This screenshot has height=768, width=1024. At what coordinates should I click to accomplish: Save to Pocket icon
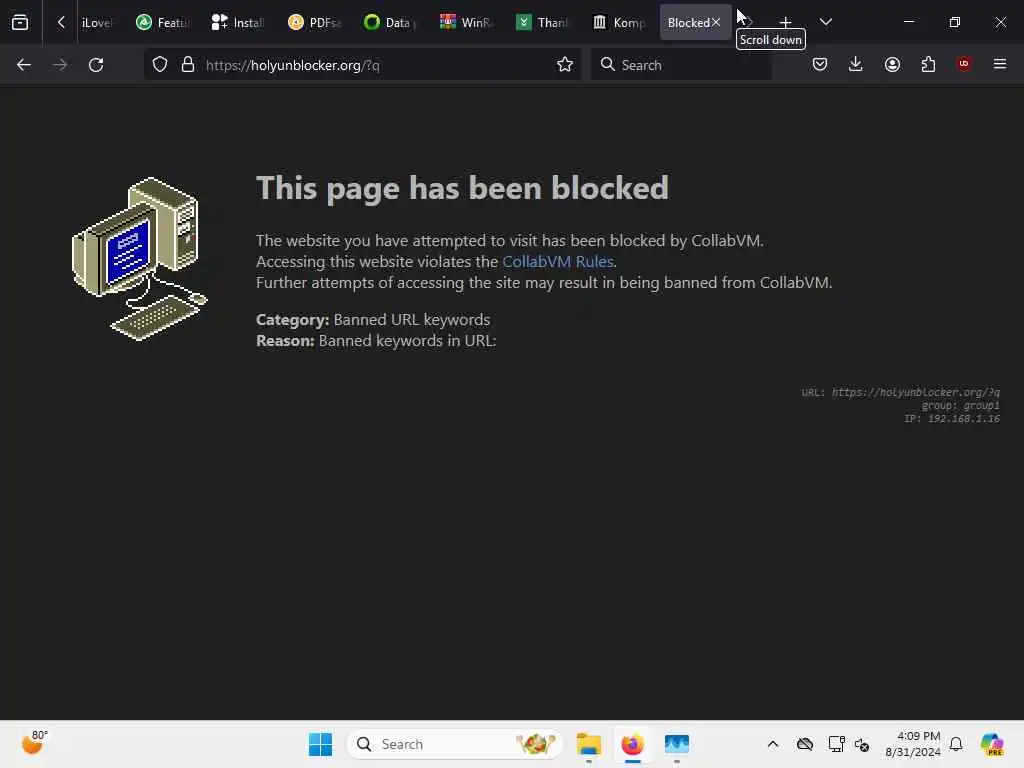click(x=820, y=64)
